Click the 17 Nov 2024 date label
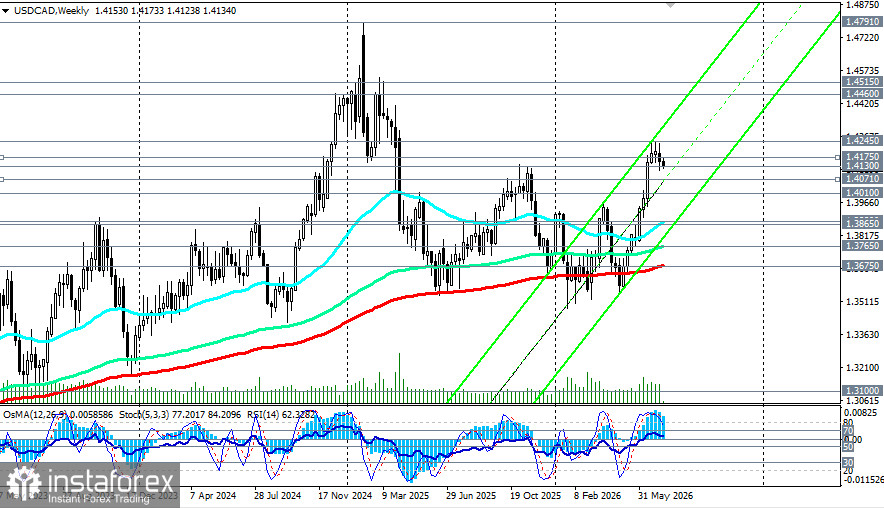 coord(345,496)
